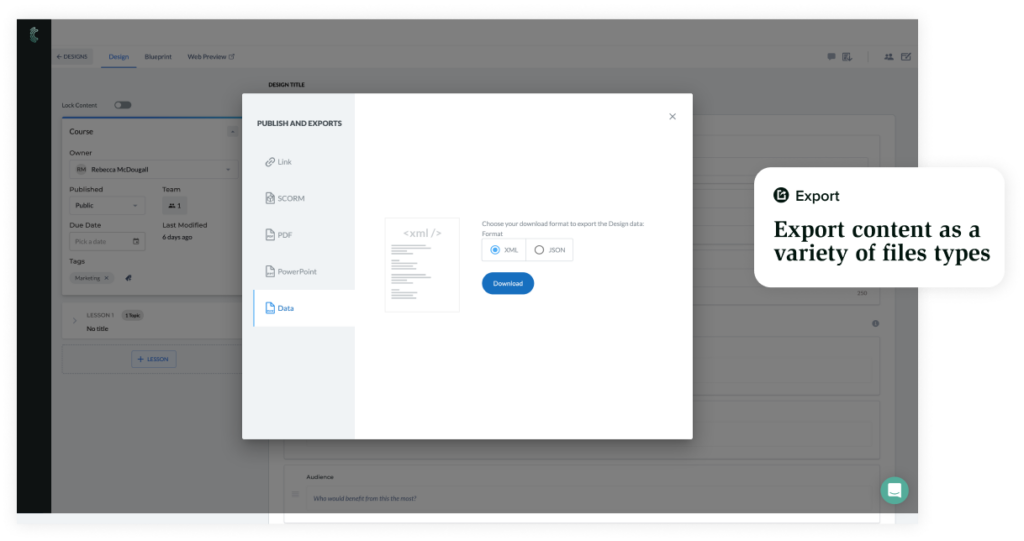Choose the JSON format radio button

(539, 250)
